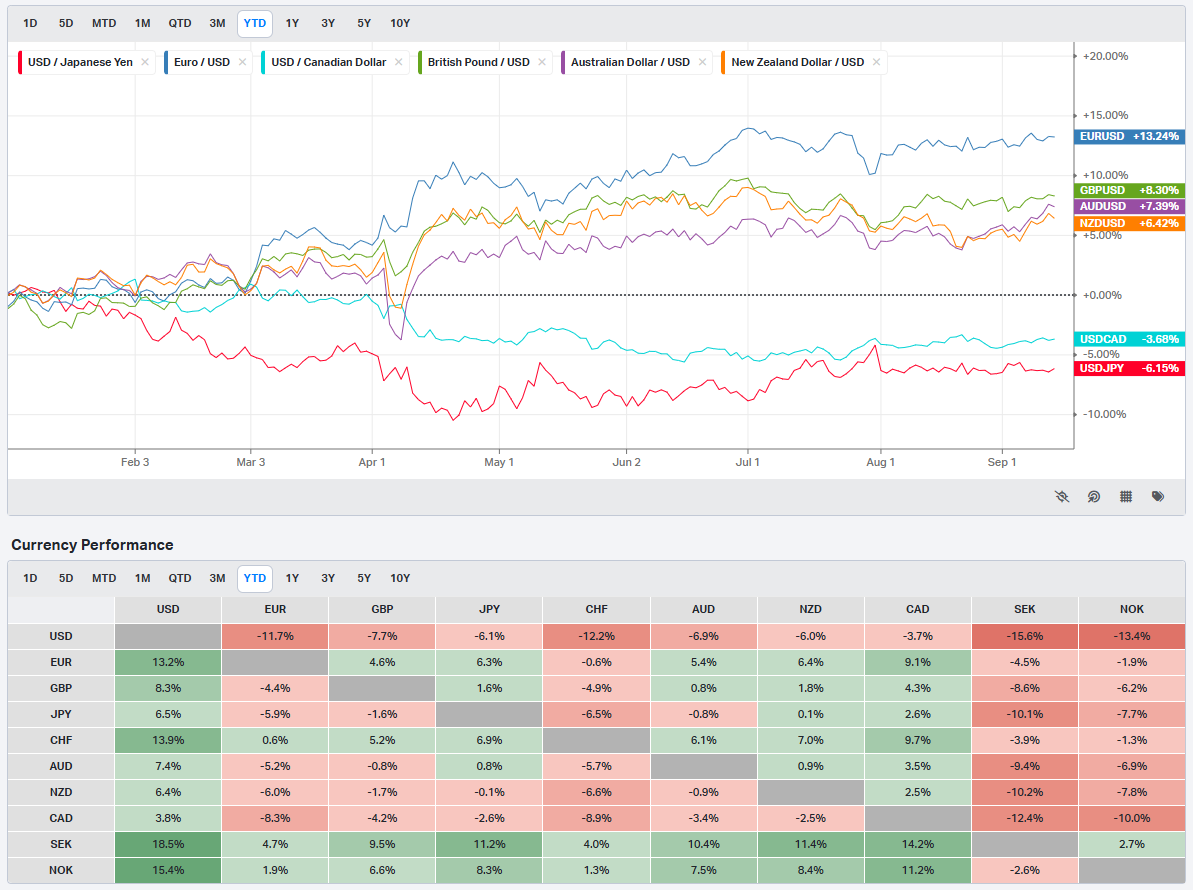Click the -11.7% USD versus EUR cell
Screen dimensions: 1193x890
pos(275,636)
